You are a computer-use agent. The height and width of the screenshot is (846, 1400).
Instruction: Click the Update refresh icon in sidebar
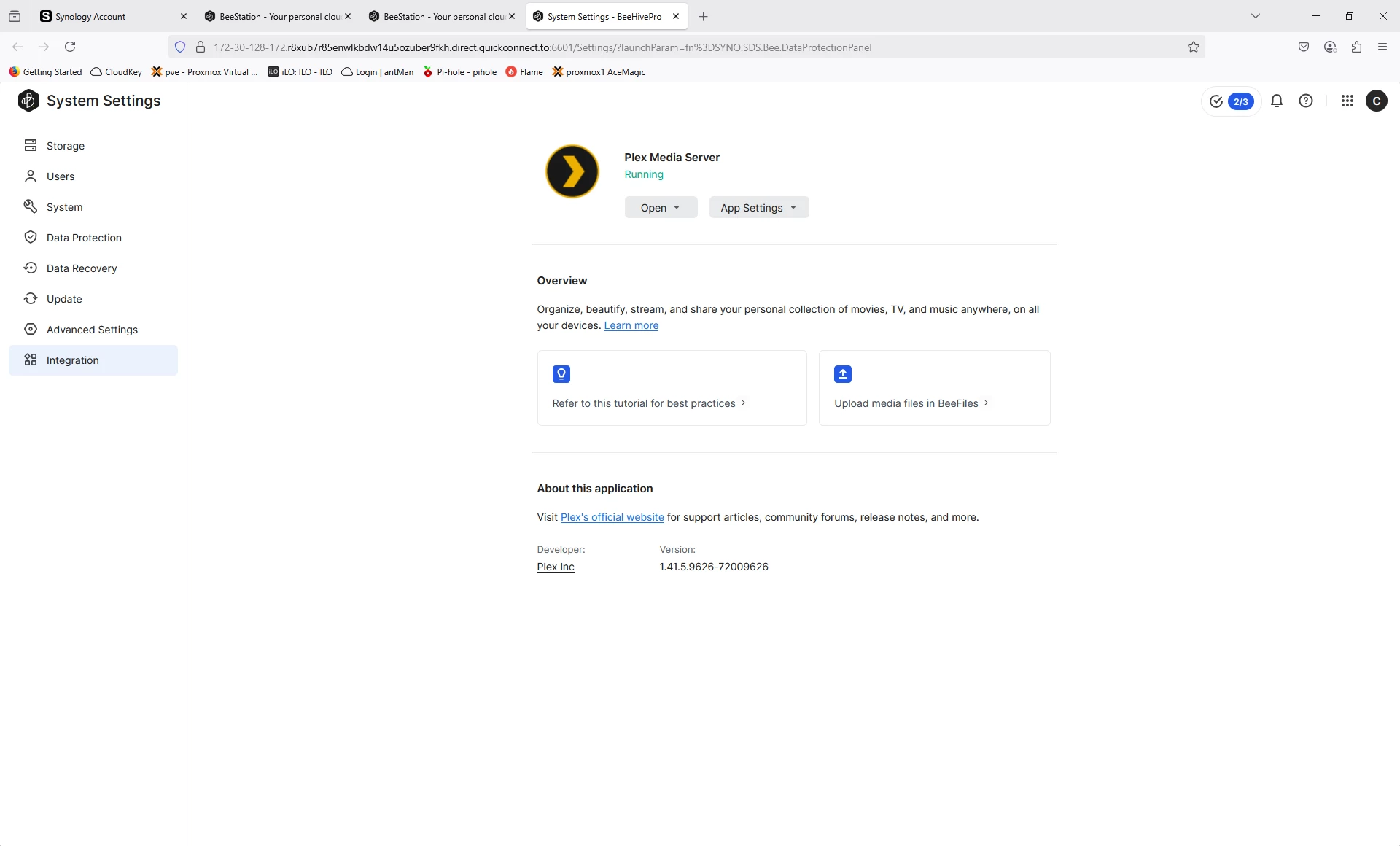pos(31,299)
